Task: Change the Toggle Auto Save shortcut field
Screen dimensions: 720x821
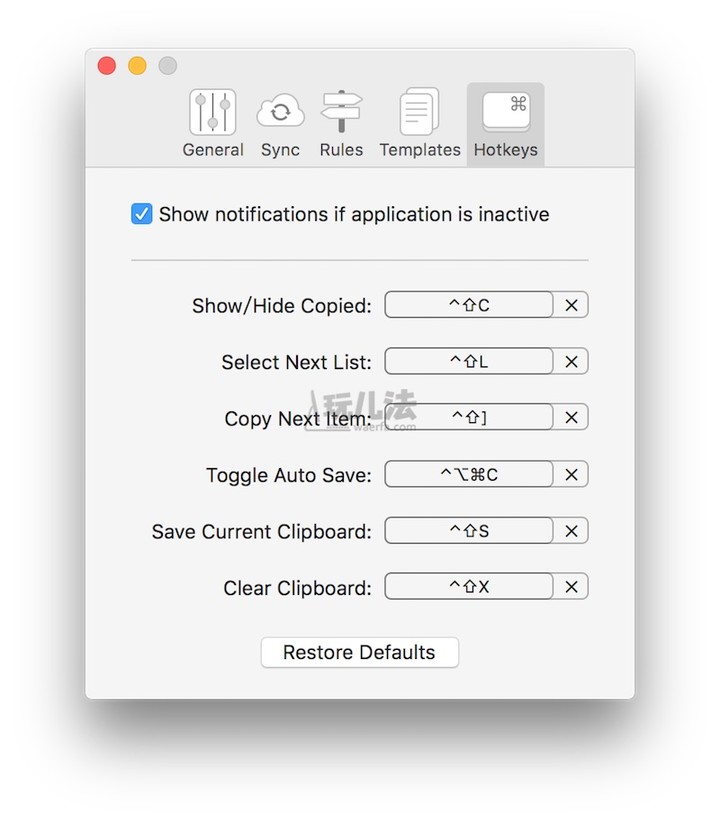Action: point(469,475)
